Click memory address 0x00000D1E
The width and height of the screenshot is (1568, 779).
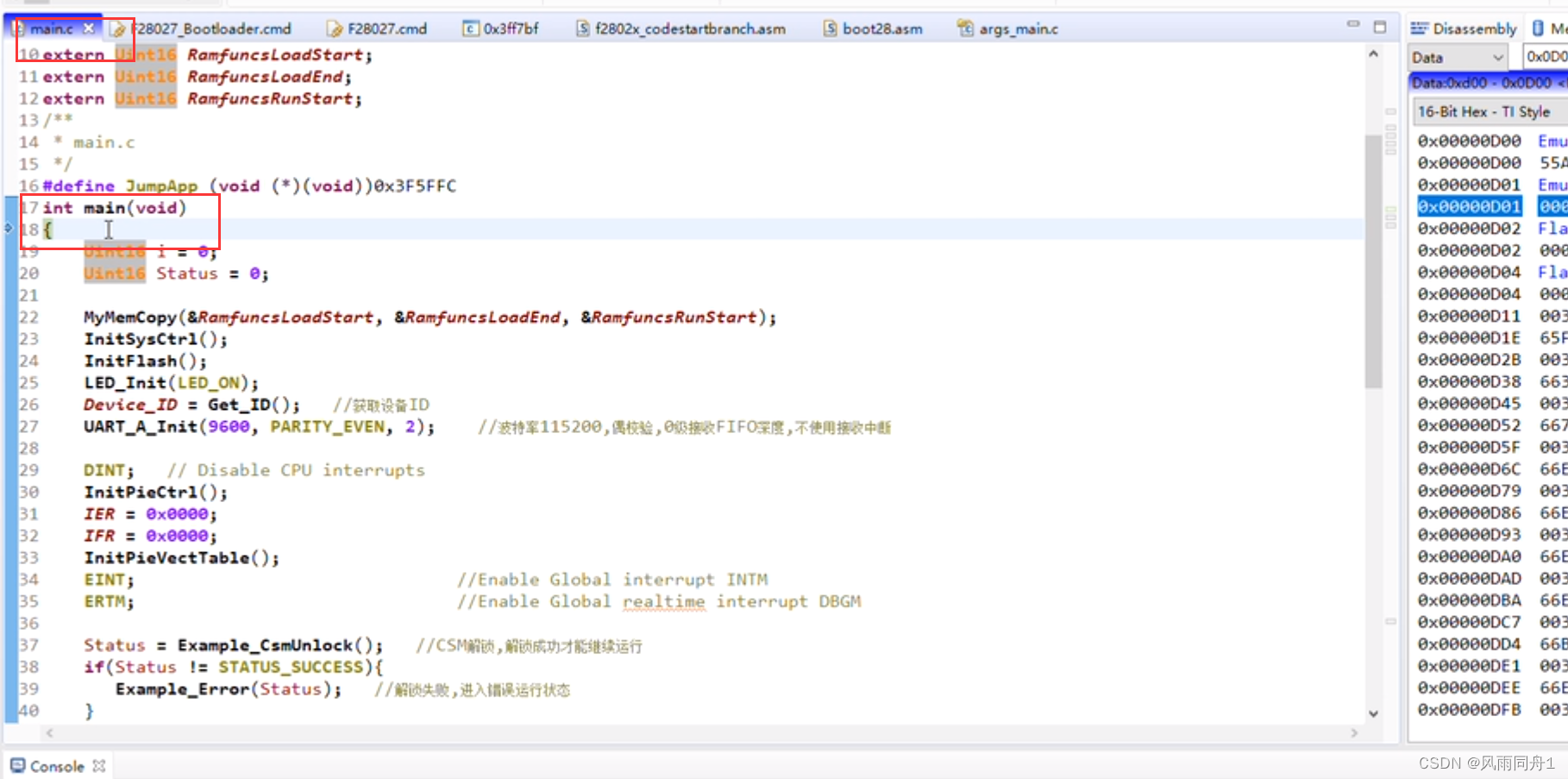[1470, 337]
